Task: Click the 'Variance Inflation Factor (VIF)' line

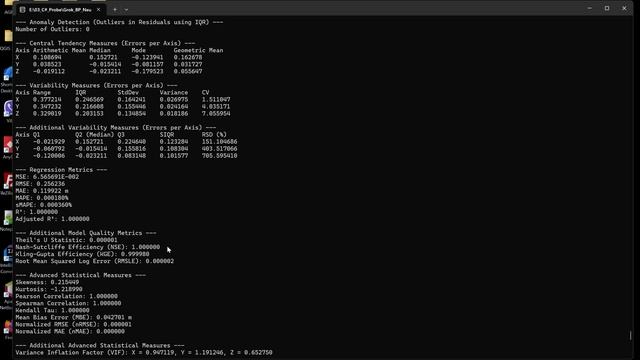Action: (x=144, y=353)
